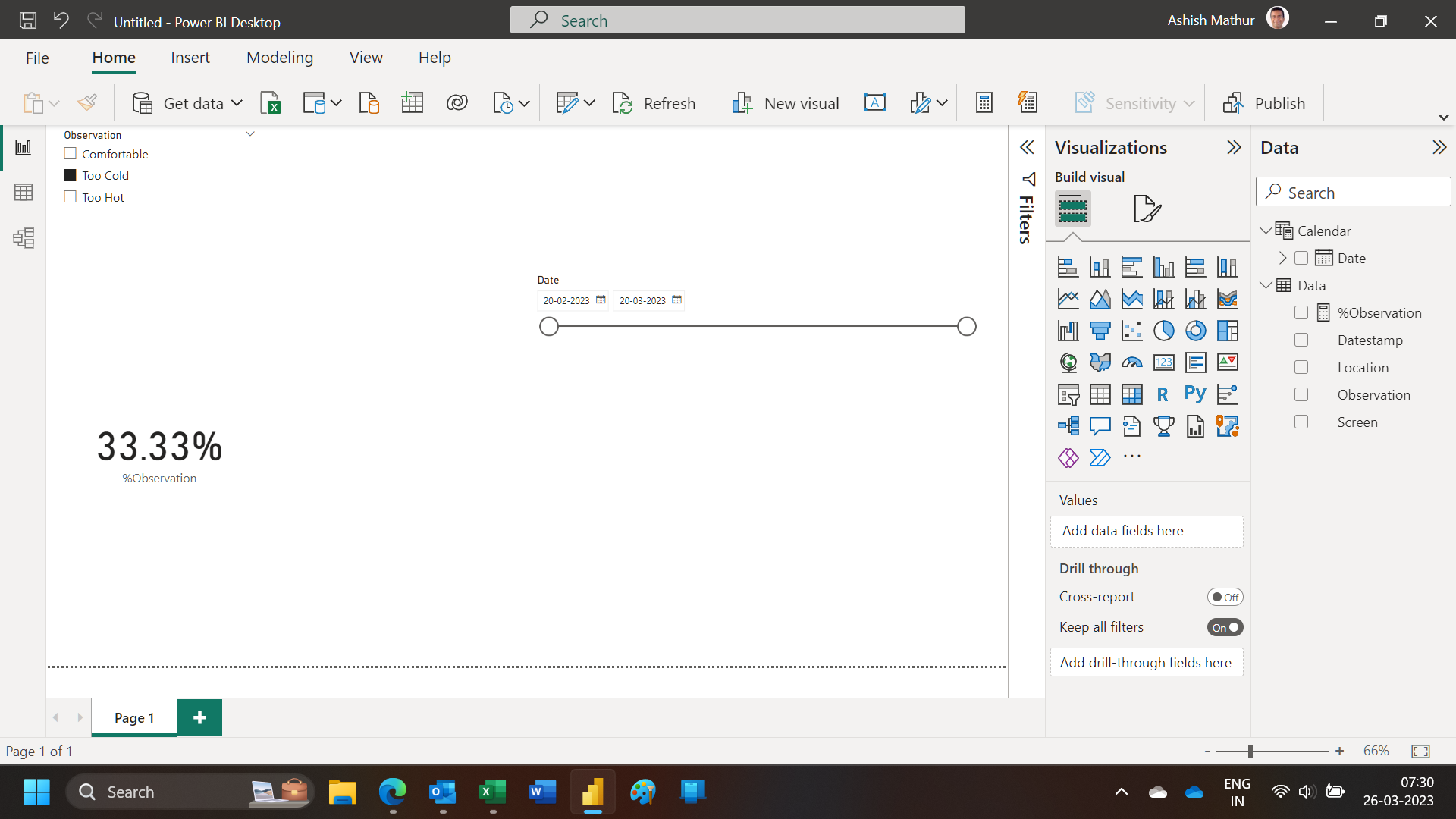Click the Refresh button

point(654,103)
